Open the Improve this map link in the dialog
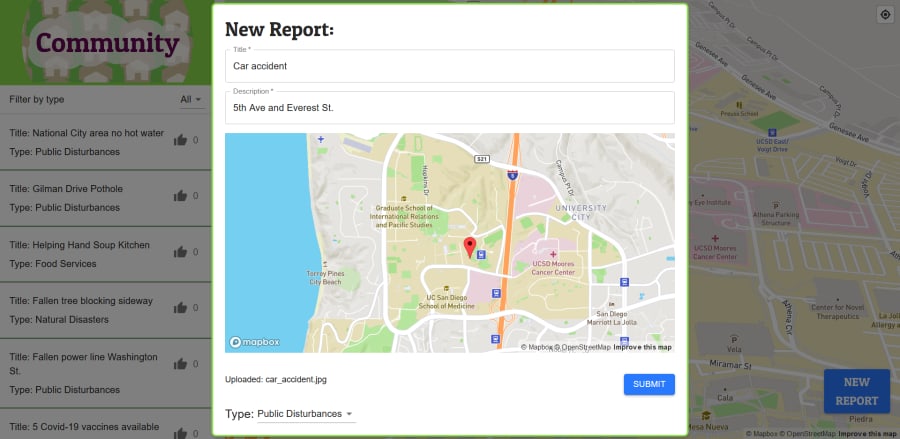Viewport: 900px width, 439px height. point(642,347)
